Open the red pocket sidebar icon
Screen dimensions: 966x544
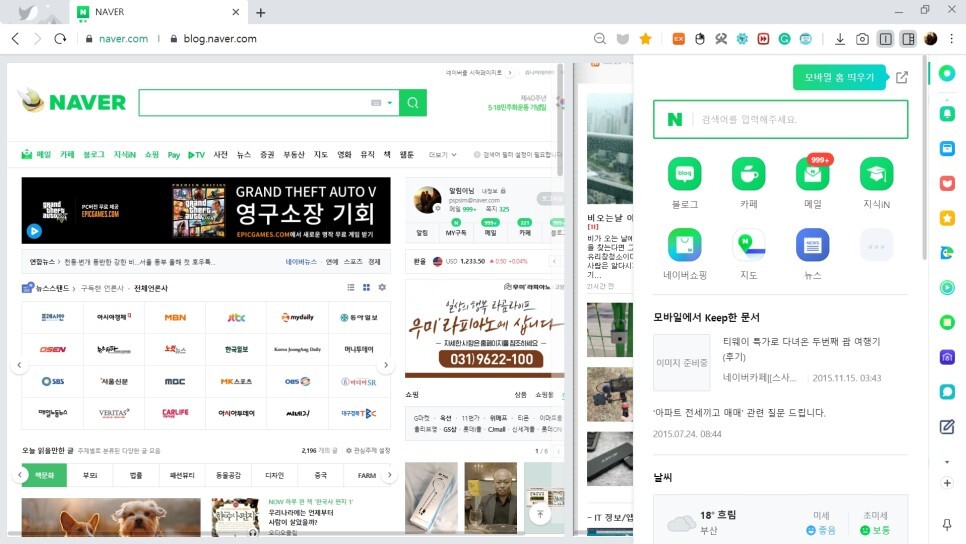pyautogui.click(x=947, y=183)
